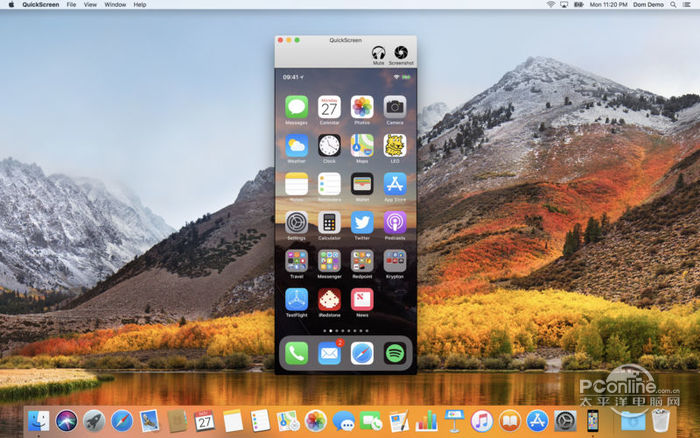Open Contacts book in the Mac dock
The image size is (700, 438).
[x=177, y=421]
